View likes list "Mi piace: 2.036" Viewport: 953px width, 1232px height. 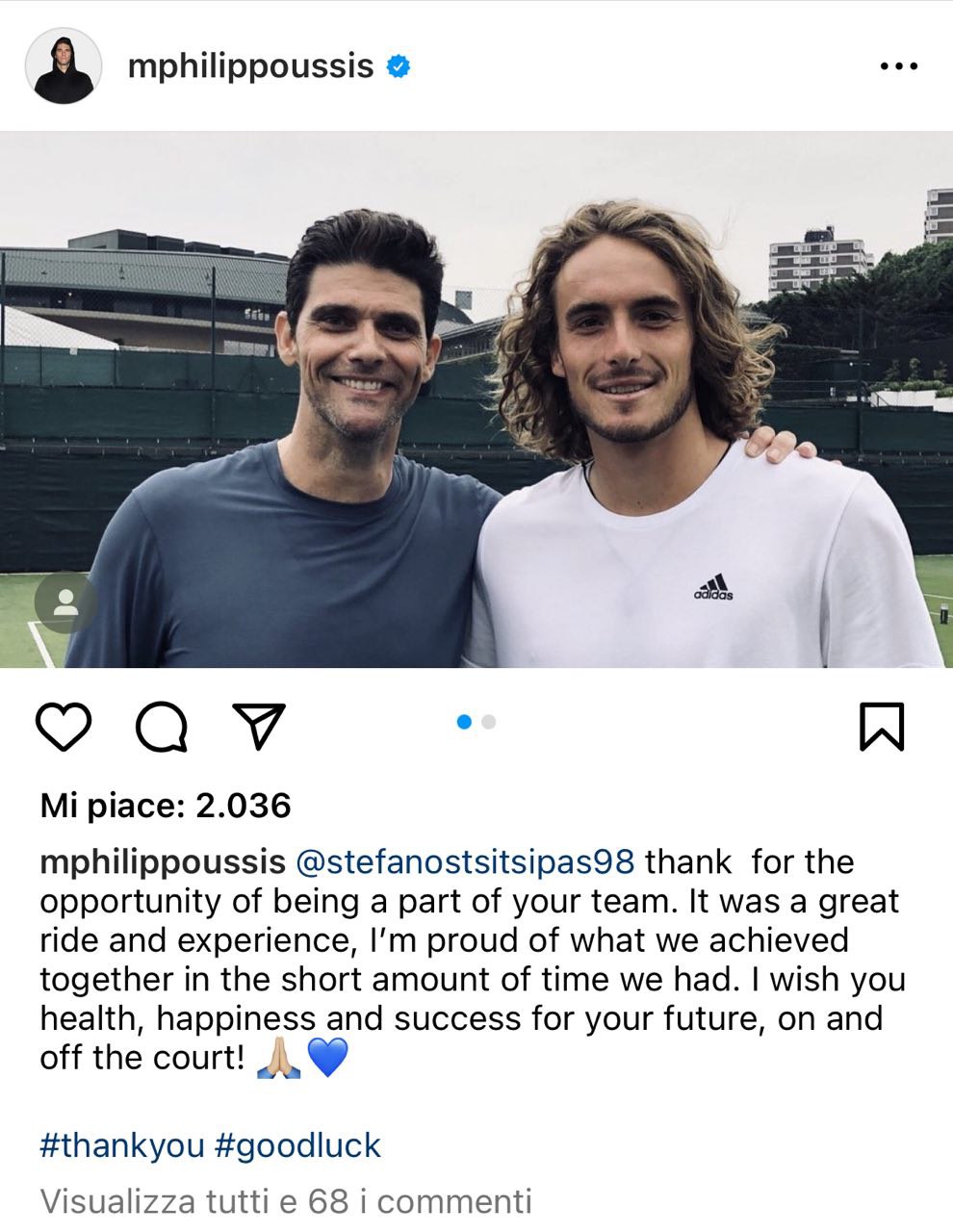pos(165,805)
